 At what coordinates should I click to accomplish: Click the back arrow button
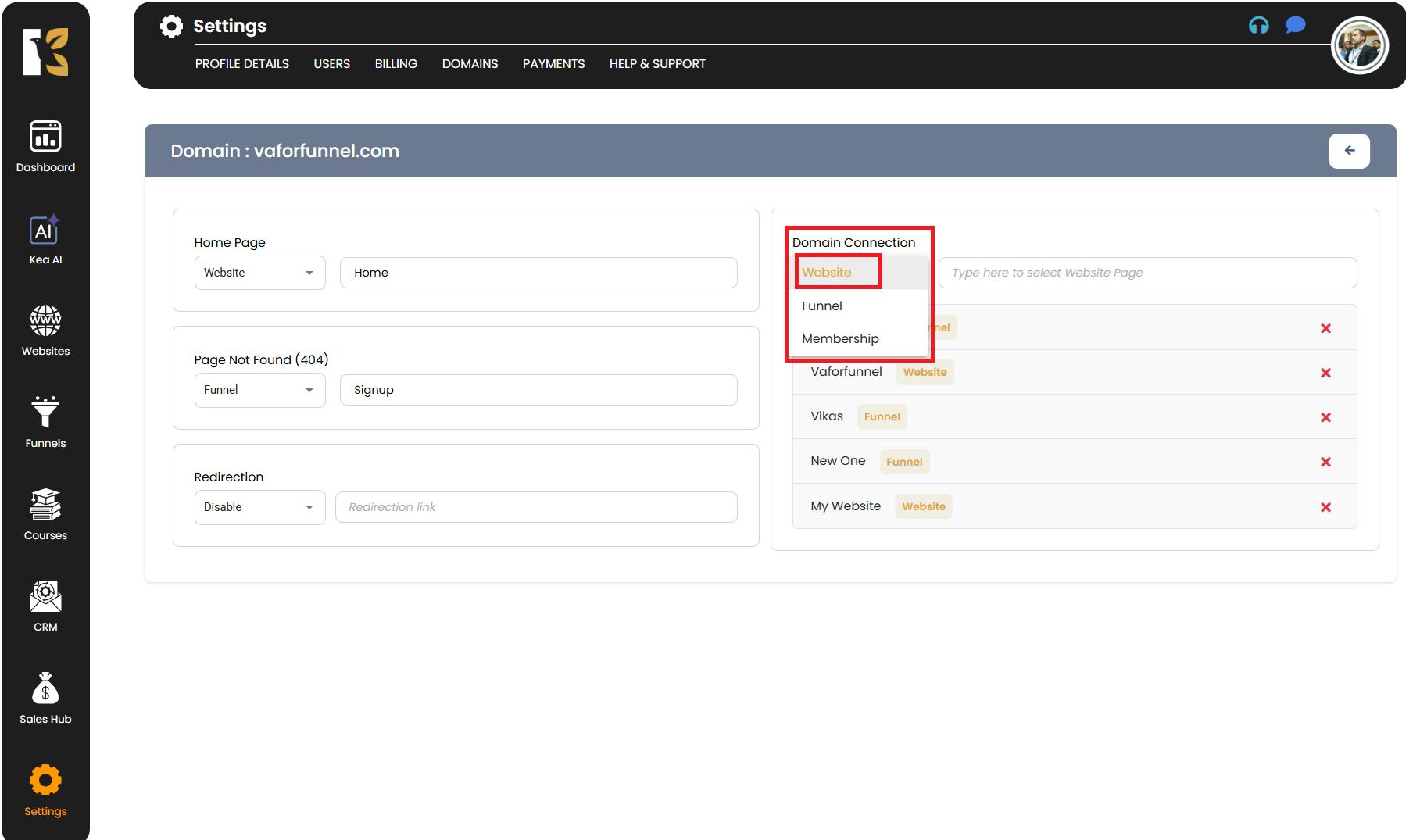pyautogui.click(x=1349, y=151)
